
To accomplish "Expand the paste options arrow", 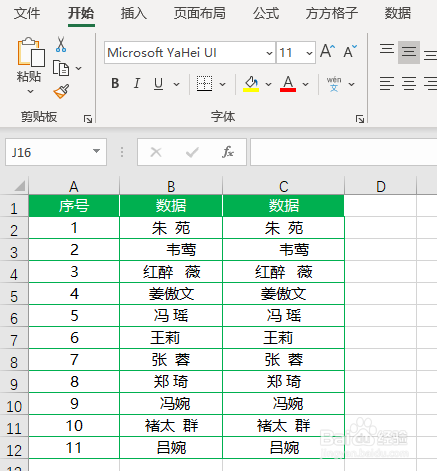I will 30,91.
